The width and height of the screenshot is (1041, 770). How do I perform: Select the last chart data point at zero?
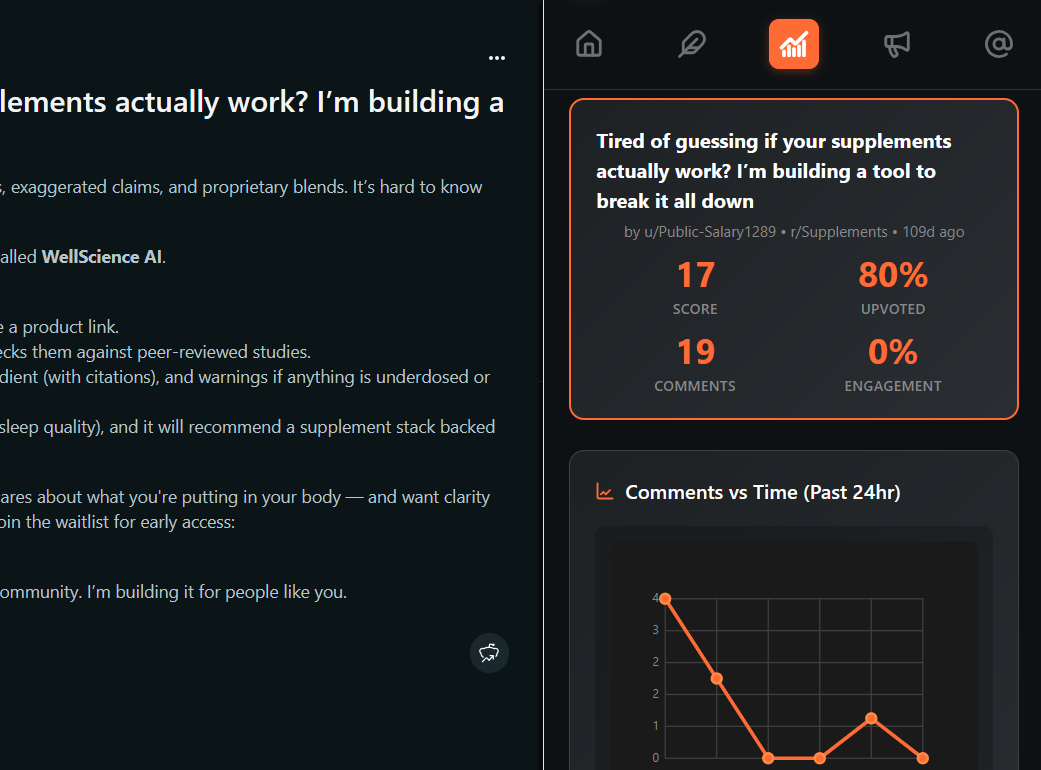click(922, 757)
